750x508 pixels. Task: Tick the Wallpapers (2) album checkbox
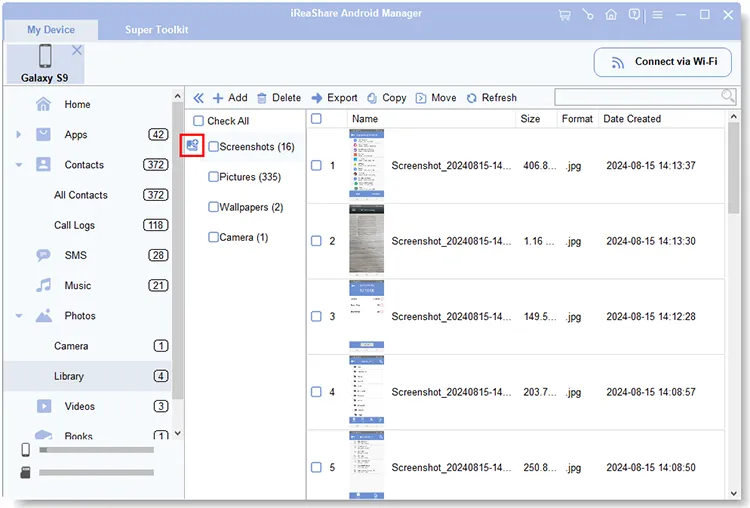pos(213,207)
